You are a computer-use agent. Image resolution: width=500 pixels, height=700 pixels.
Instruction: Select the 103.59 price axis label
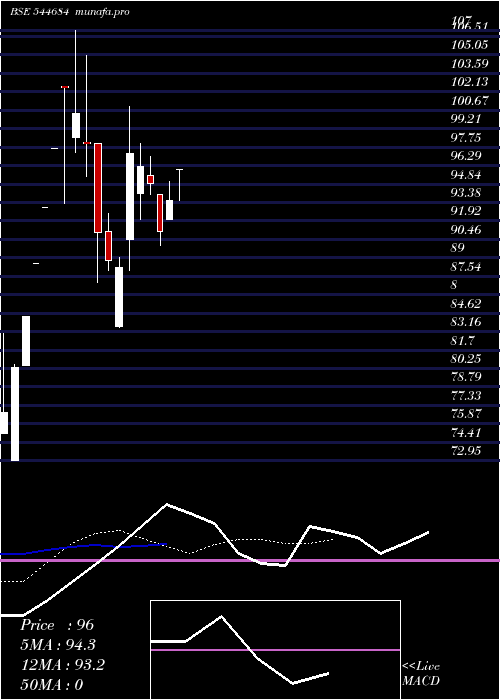(469, 64)
